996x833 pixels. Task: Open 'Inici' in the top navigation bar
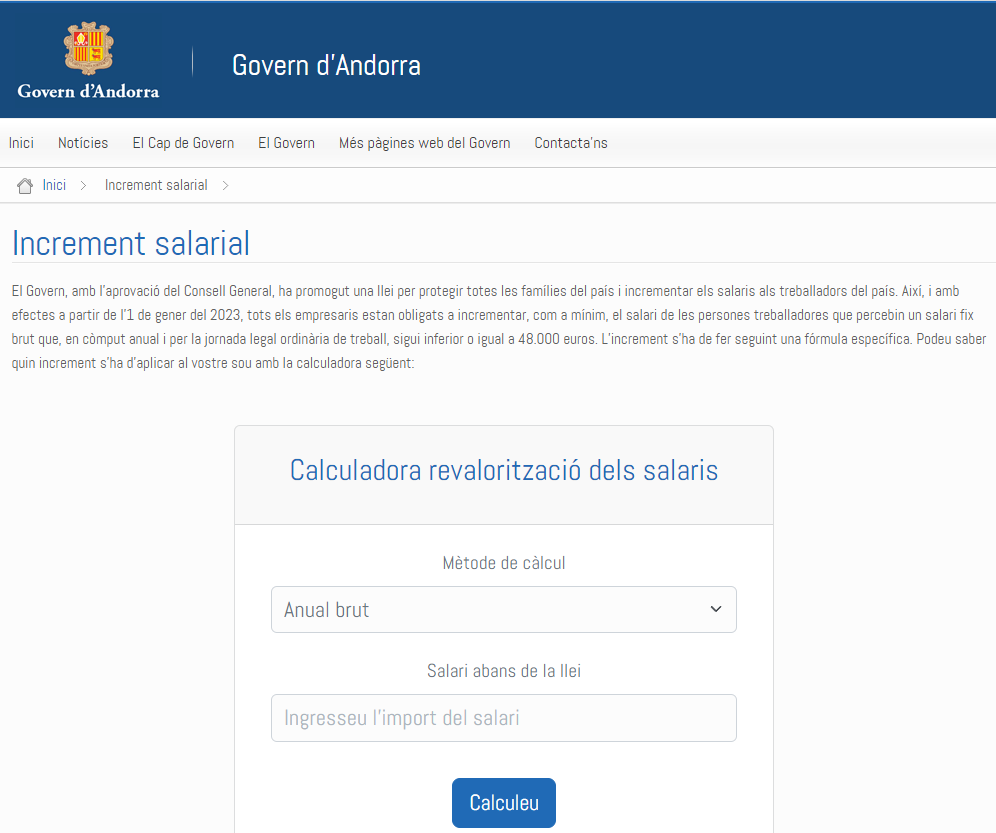point(21,143)
